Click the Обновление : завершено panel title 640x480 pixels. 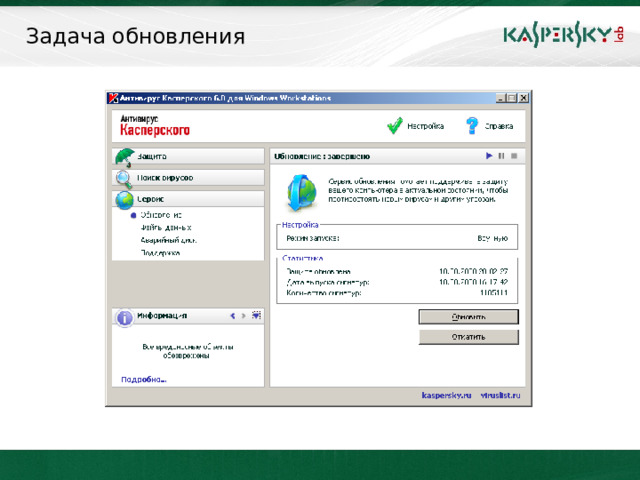coord(322,156)
